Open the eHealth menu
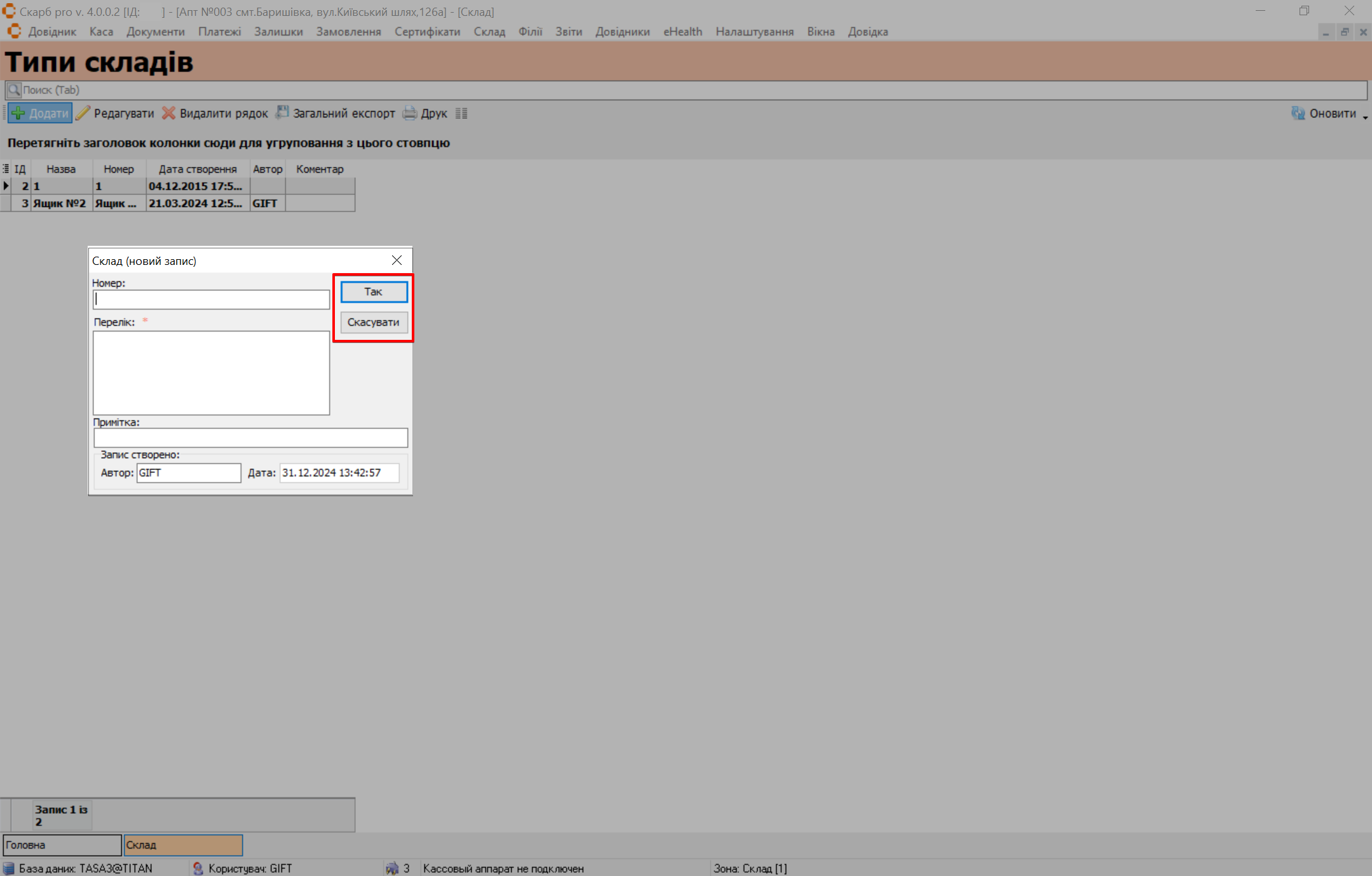This screenshot has width=1372, height=876. tap(683, 32)
